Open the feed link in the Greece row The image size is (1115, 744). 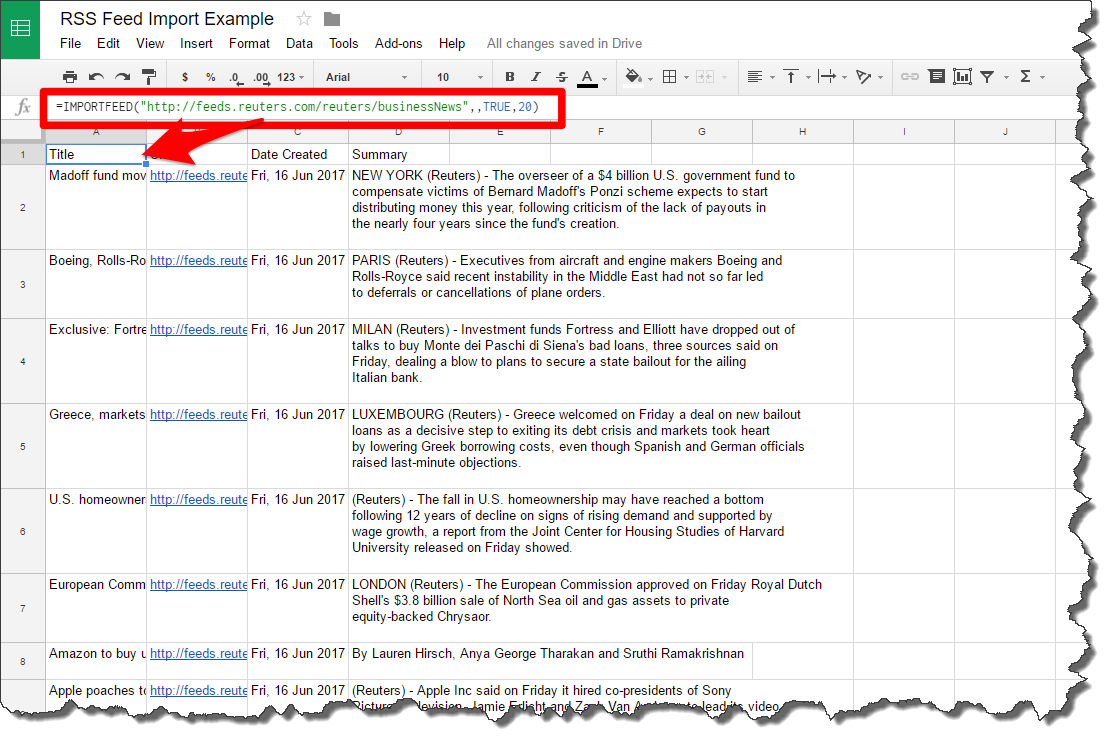198,414
